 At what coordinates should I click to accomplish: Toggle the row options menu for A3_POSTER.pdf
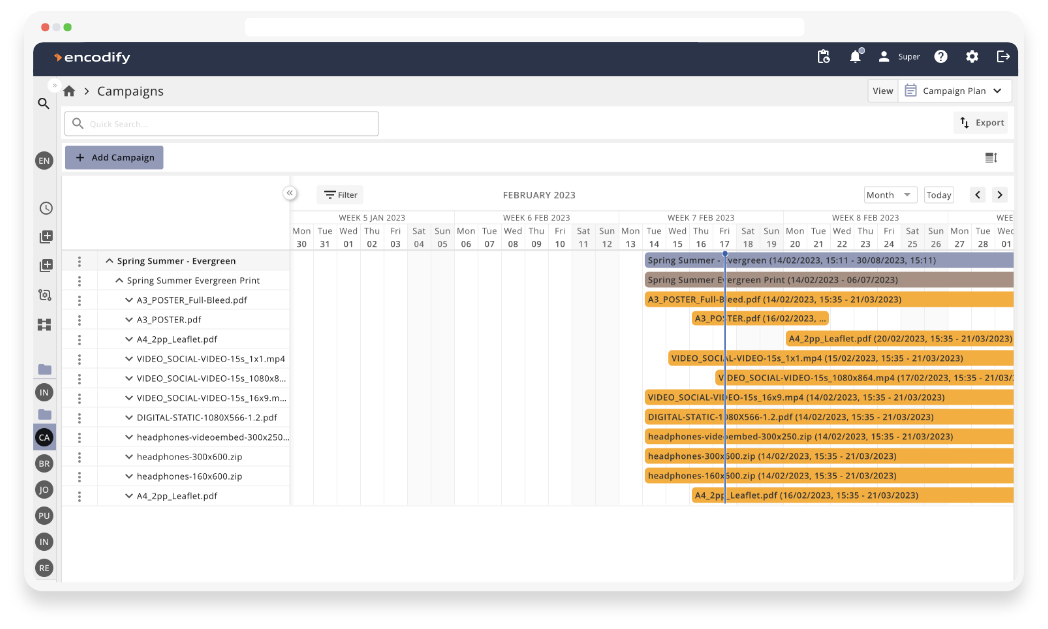(79, 319)
